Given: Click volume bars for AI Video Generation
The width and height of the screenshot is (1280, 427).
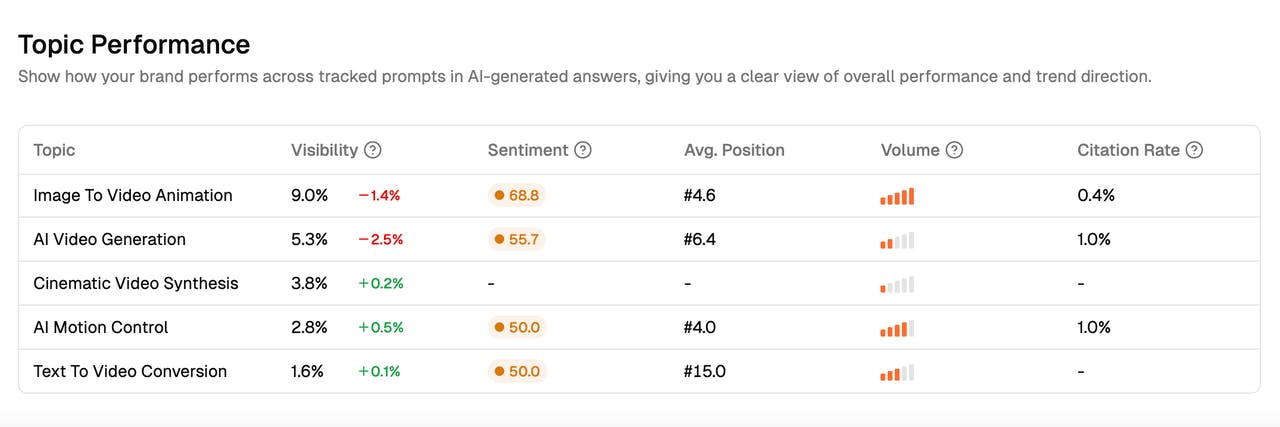Looking at the screenshot, I should click(x=897, y=240).
